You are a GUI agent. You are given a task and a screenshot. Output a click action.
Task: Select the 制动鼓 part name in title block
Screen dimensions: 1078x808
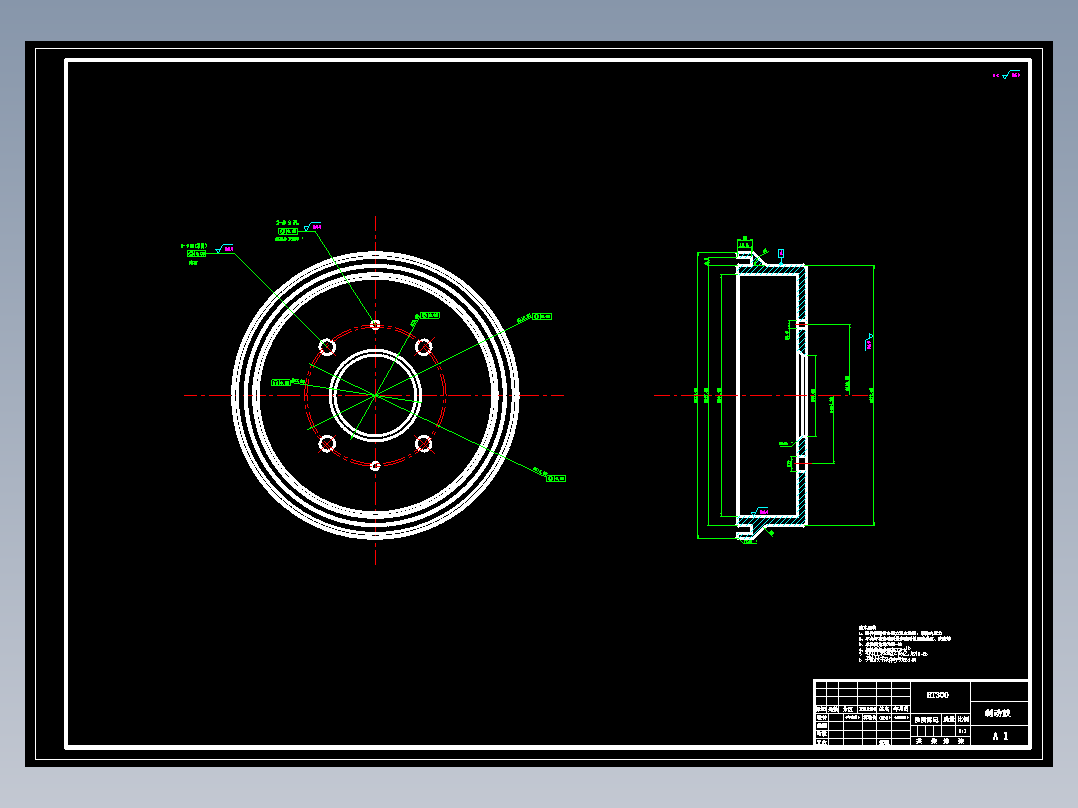pyautogui.click(x=997, y=713)
